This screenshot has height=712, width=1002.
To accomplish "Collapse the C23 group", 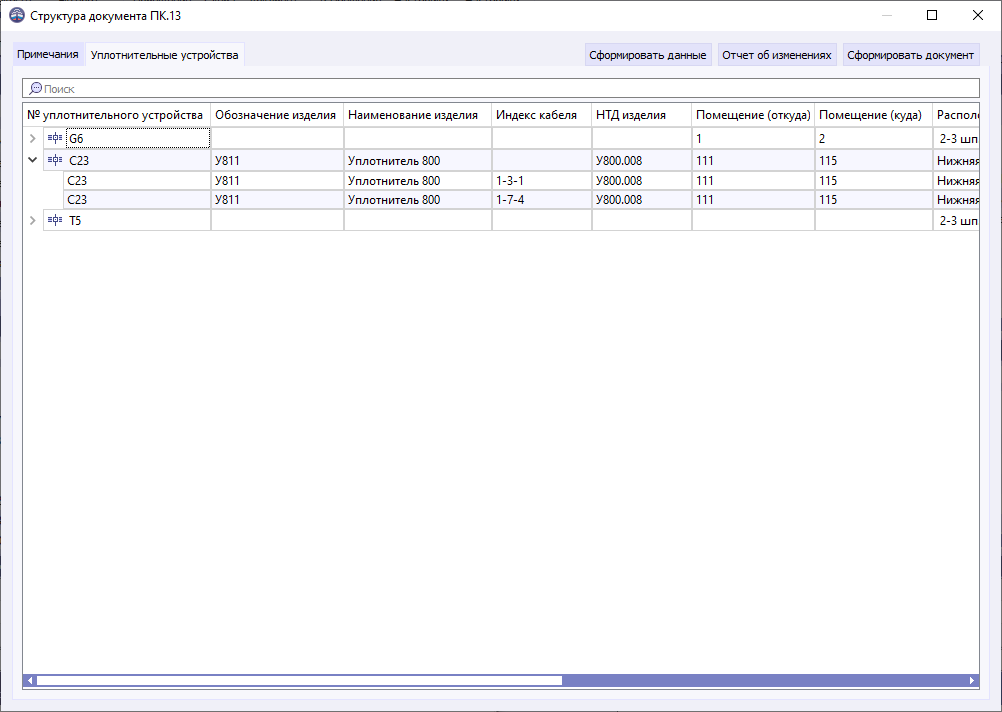I will click(31, 159).
